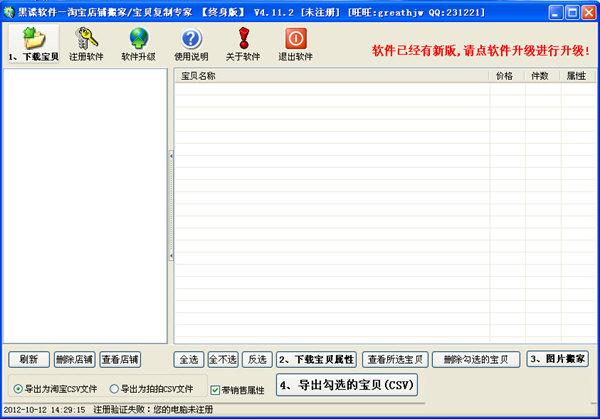Viewport: 600px width, 419px height.
Task: Click inside the empty shop list panel
Action: pos(85,200)
